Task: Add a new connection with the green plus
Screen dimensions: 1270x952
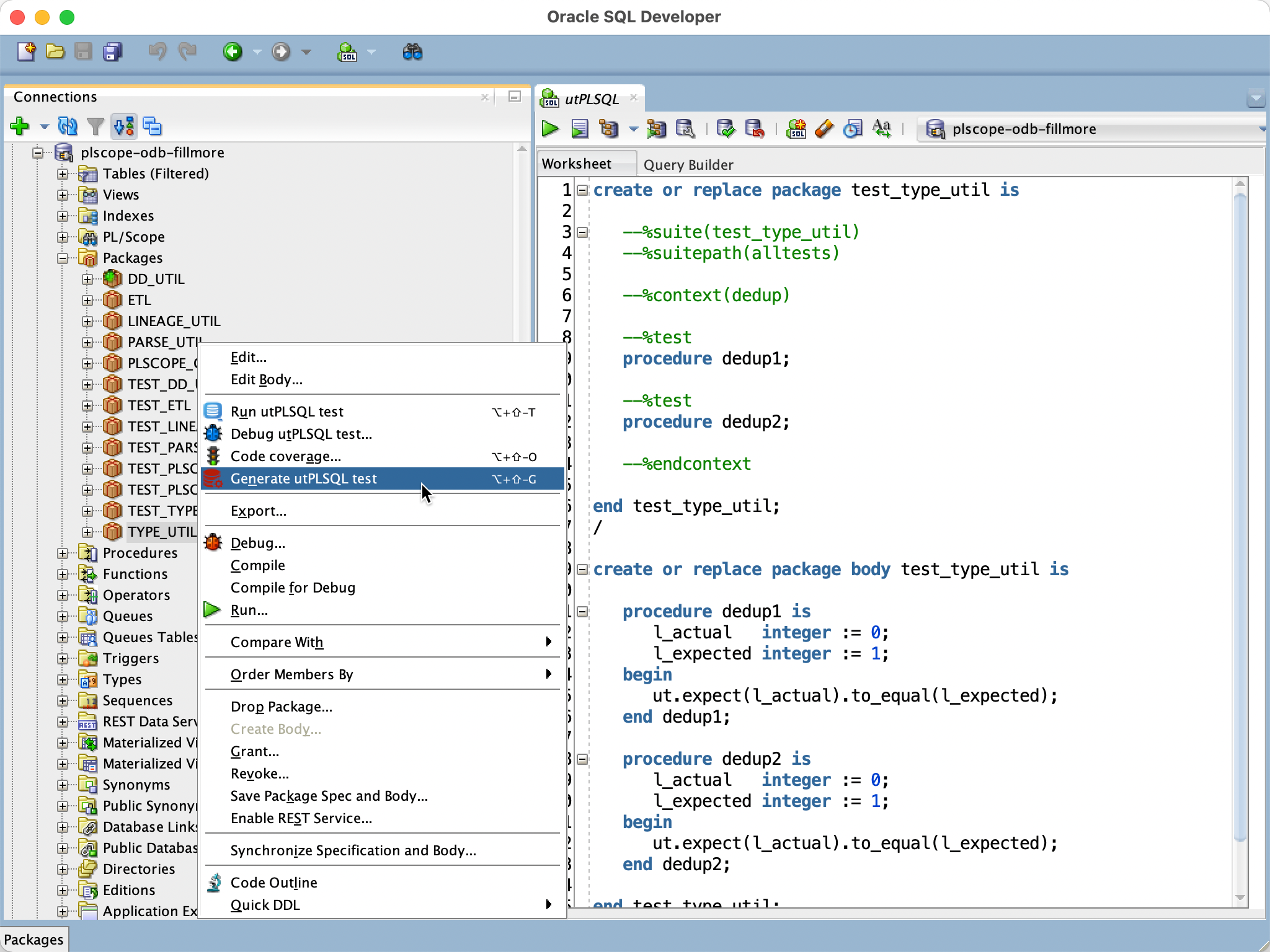Action: 20,126
